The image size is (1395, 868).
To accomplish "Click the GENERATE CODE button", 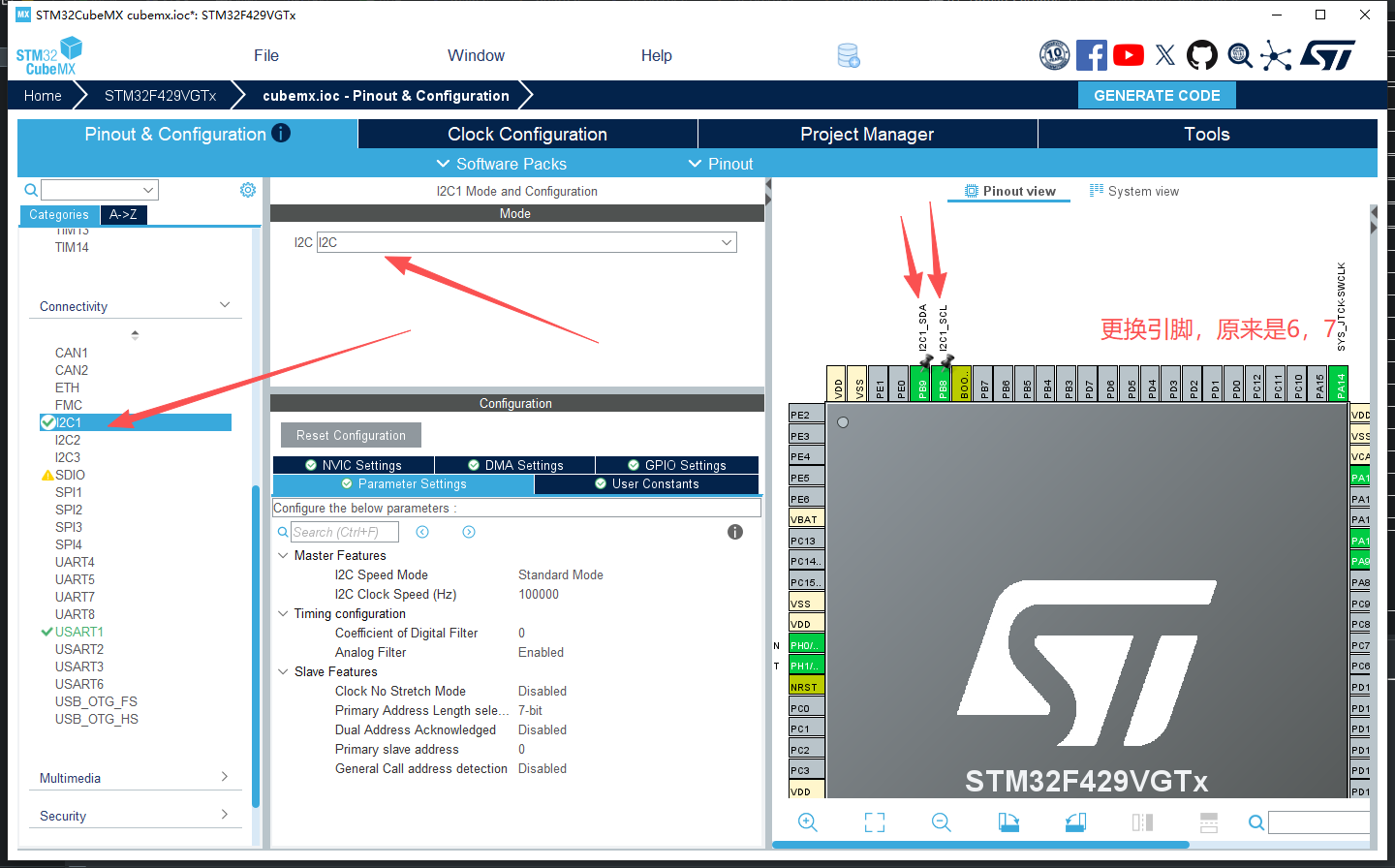I will (x=1157, y=95).
